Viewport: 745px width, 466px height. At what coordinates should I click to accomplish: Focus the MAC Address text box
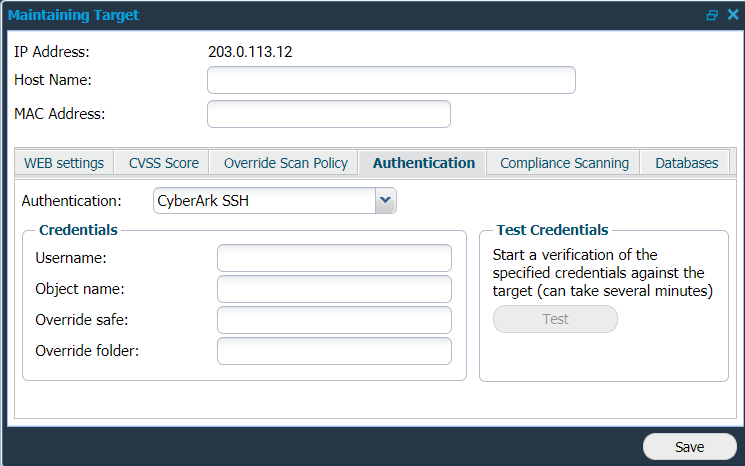(328, 114)
